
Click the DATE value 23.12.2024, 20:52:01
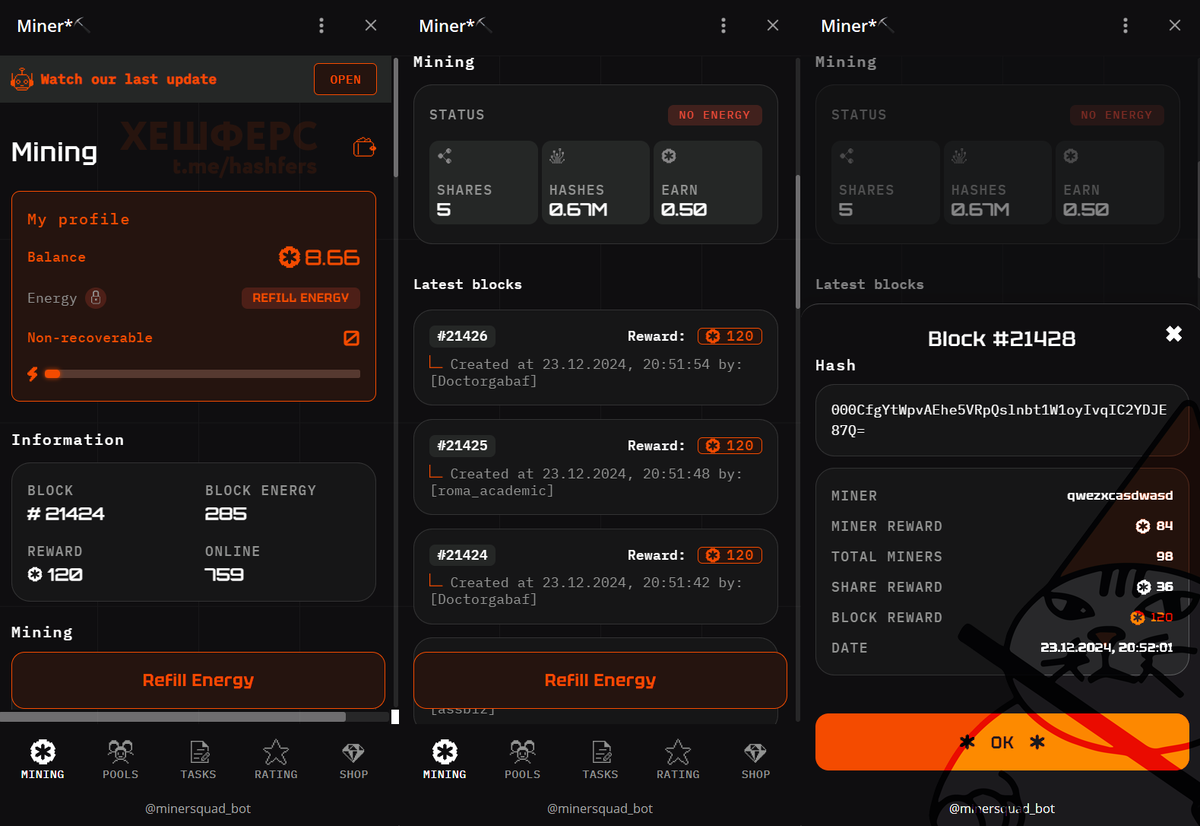click(1107, 648)
